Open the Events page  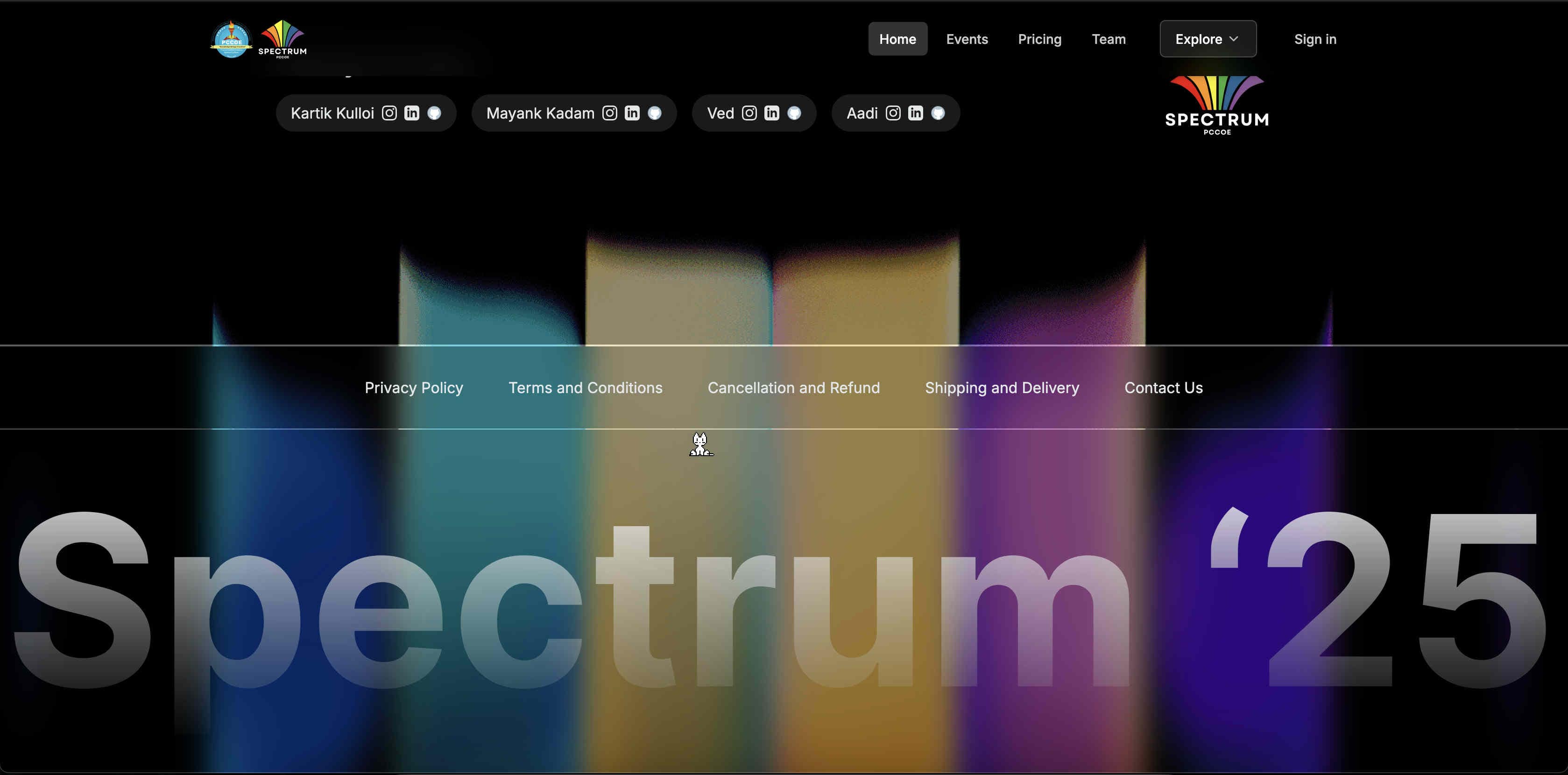click(x=967, y=39)
